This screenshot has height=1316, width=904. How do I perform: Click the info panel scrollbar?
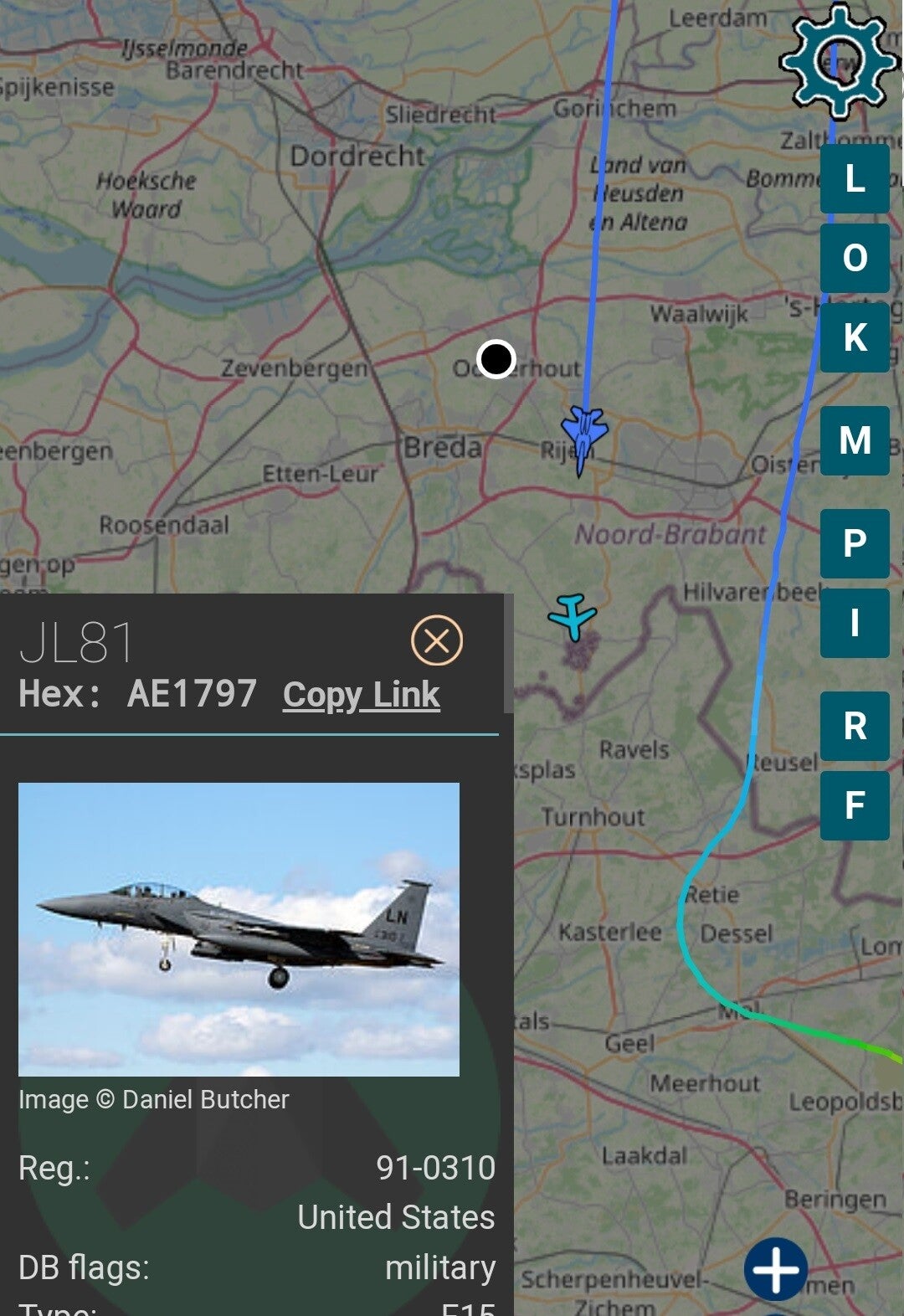(508, 654)
